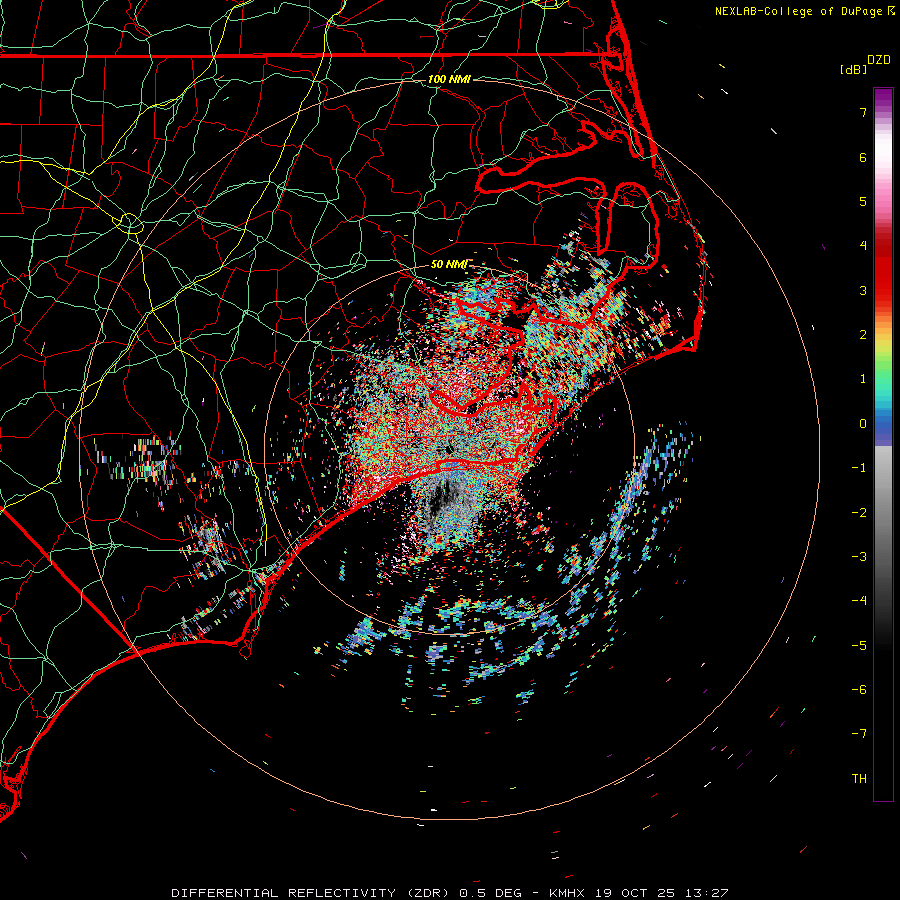Screen dimensions: 900x900
Task: Click the [dB] units label
Action: (x=853, y=69)
